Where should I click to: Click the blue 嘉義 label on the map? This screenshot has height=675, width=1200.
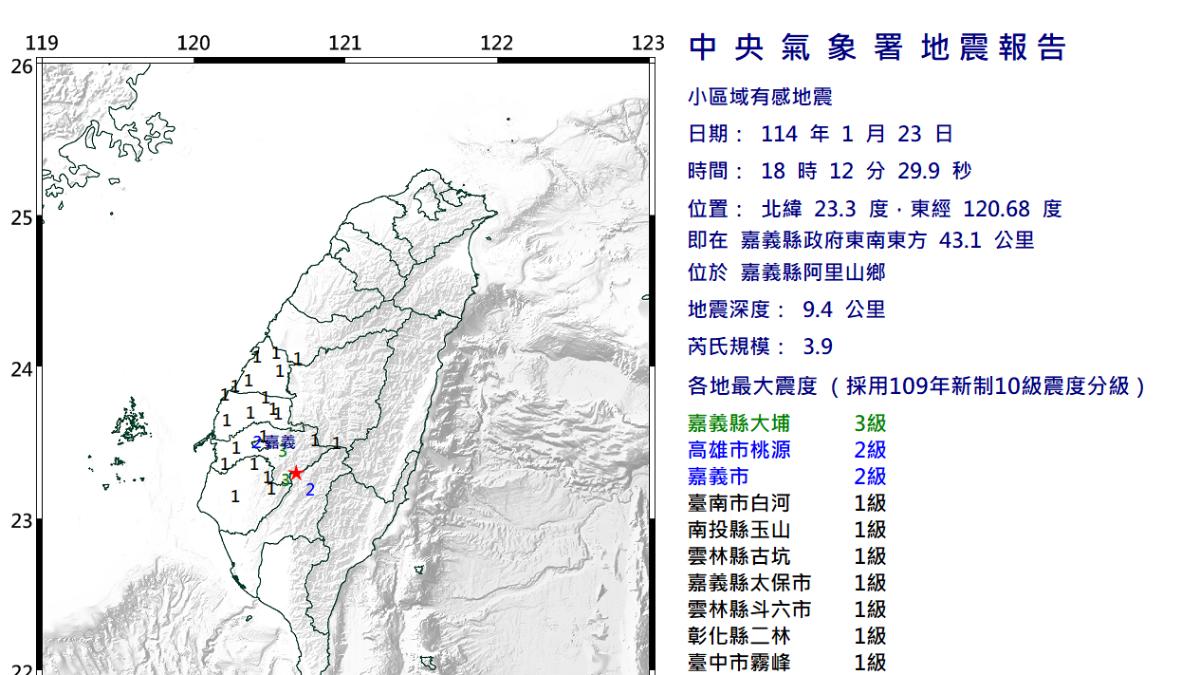(x=280, y=441)
